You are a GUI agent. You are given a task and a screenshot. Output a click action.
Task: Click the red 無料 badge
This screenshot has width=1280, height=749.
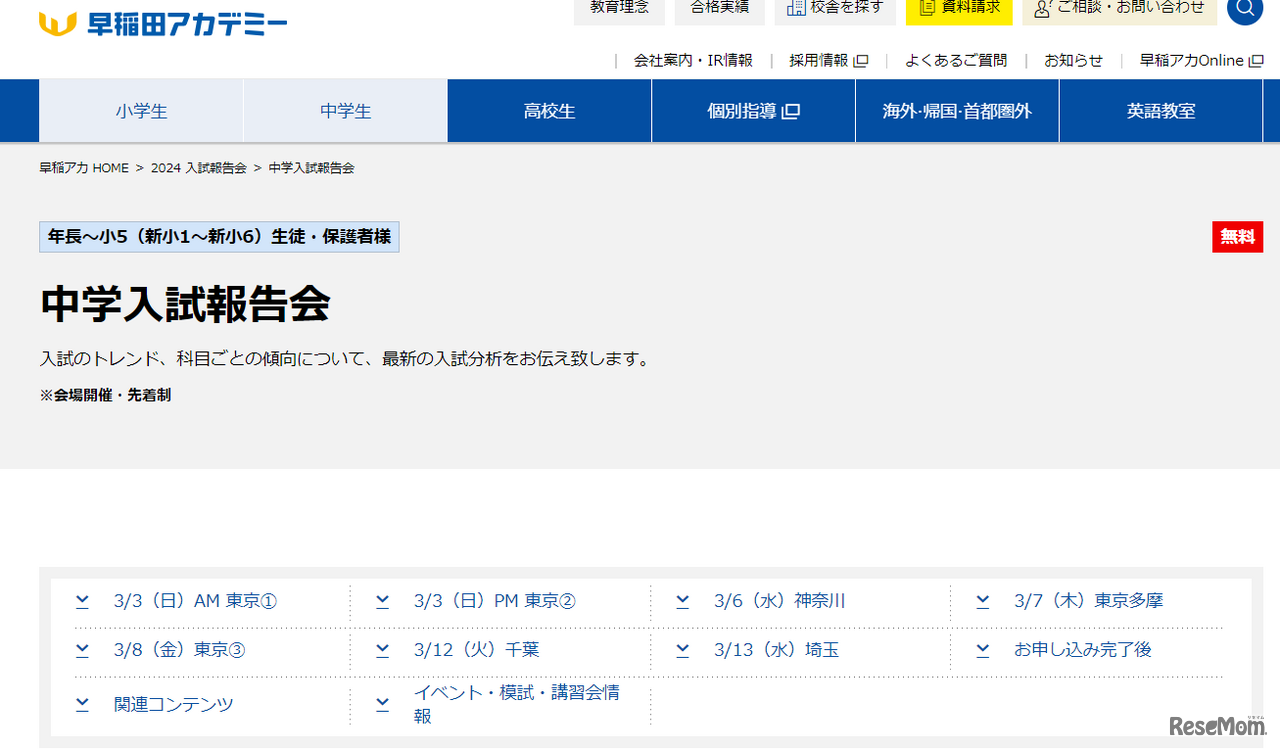point(1238,237)
